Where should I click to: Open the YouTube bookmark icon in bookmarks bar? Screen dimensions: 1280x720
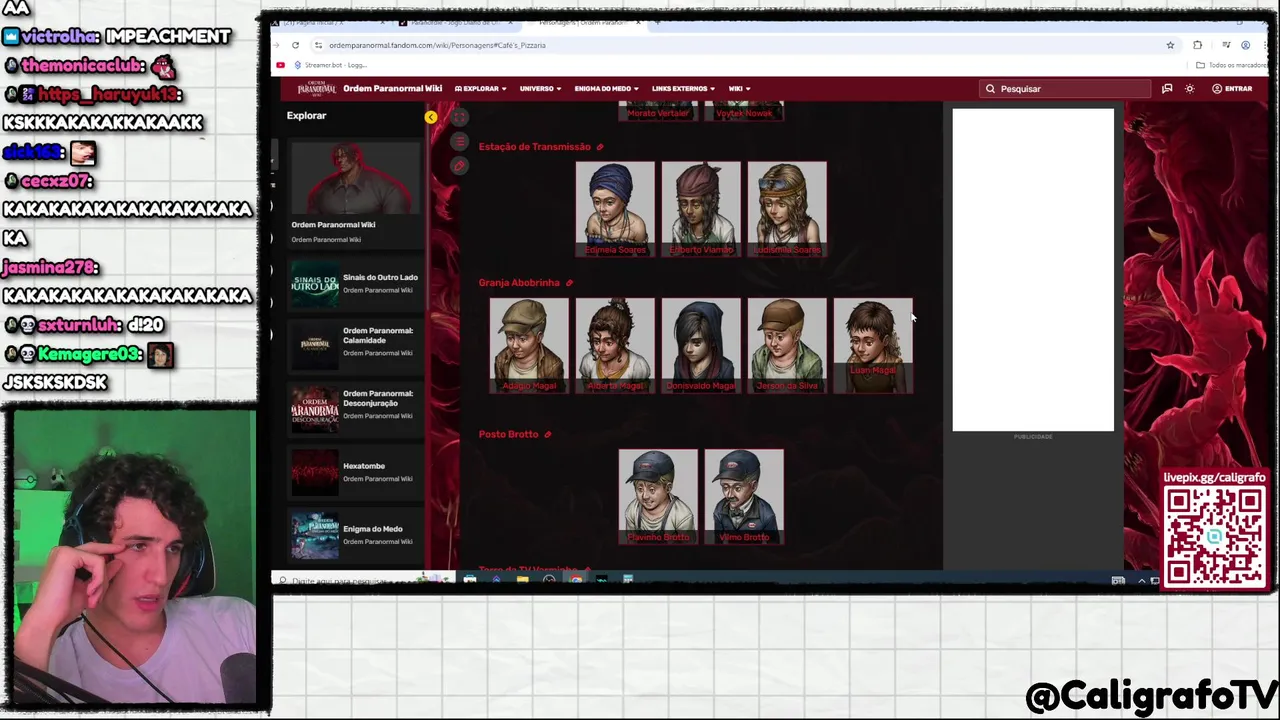(x=280, y=65)
